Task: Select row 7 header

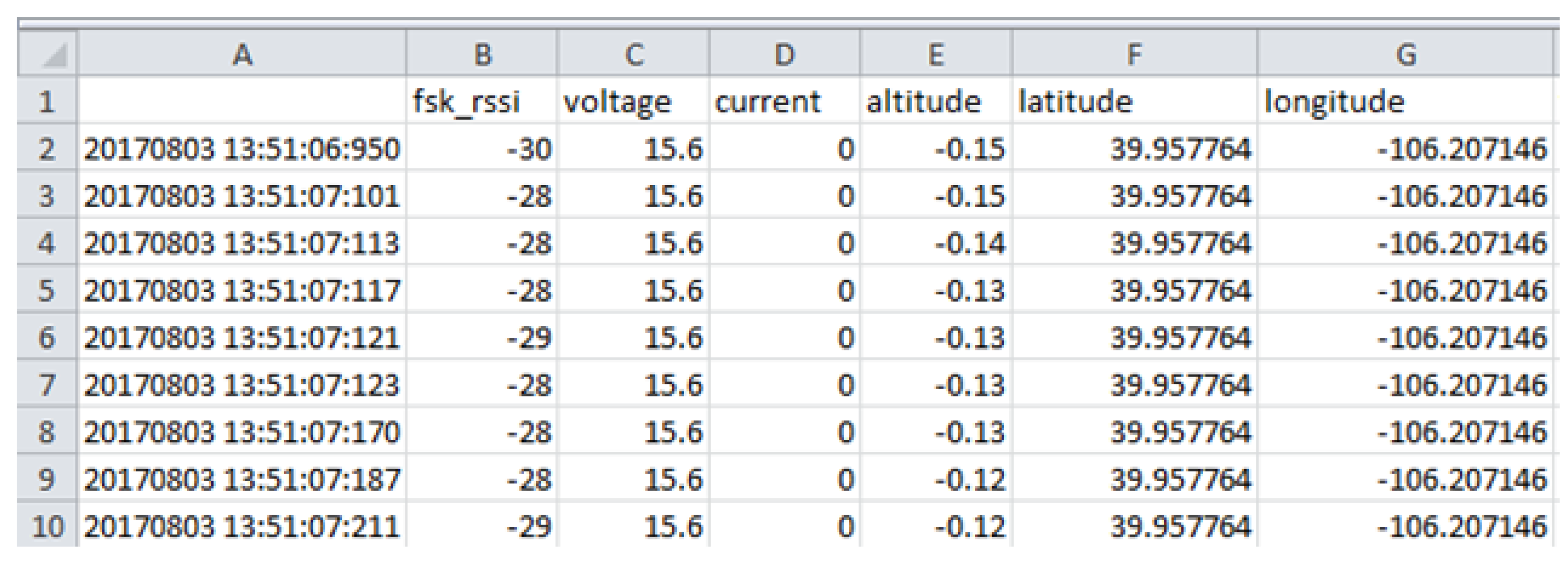Action: pos(48,384)
